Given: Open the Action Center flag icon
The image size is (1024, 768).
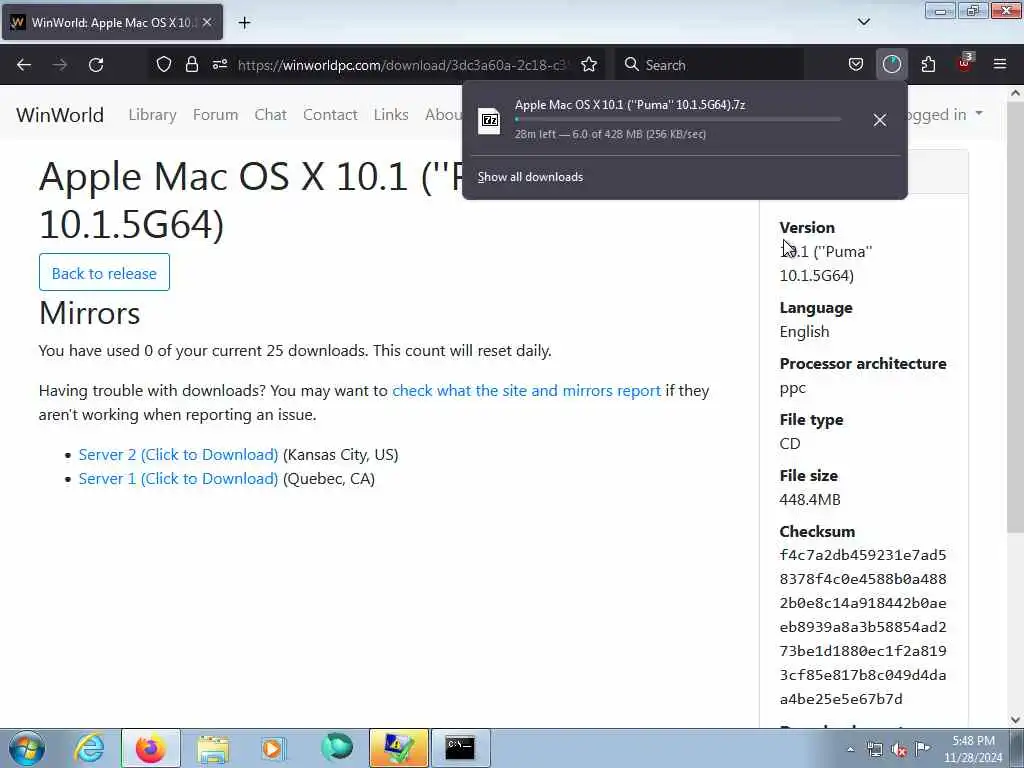Looking at the screenshot, I should 922,749.
